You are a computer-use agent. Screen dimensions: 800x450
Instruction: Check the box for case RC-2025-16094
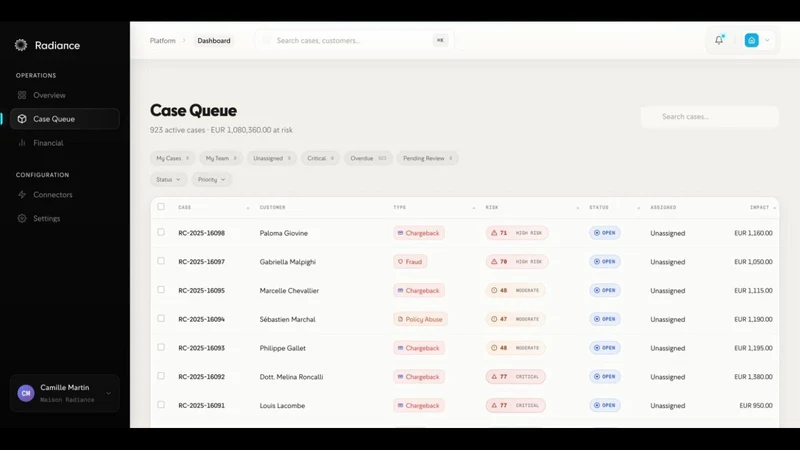coord(161,318)
